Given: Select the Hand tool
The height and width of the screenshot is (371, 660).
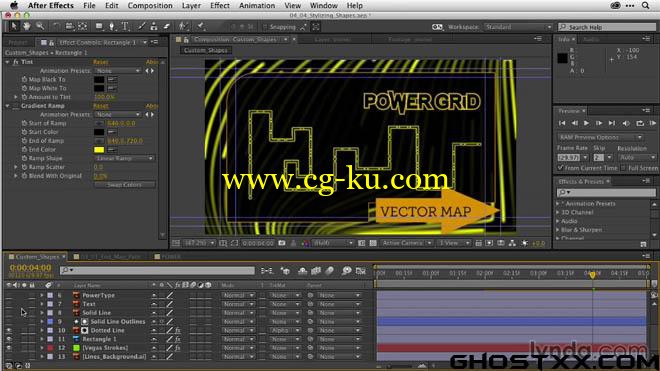Looking at the screenshot, I should point(27,27).
